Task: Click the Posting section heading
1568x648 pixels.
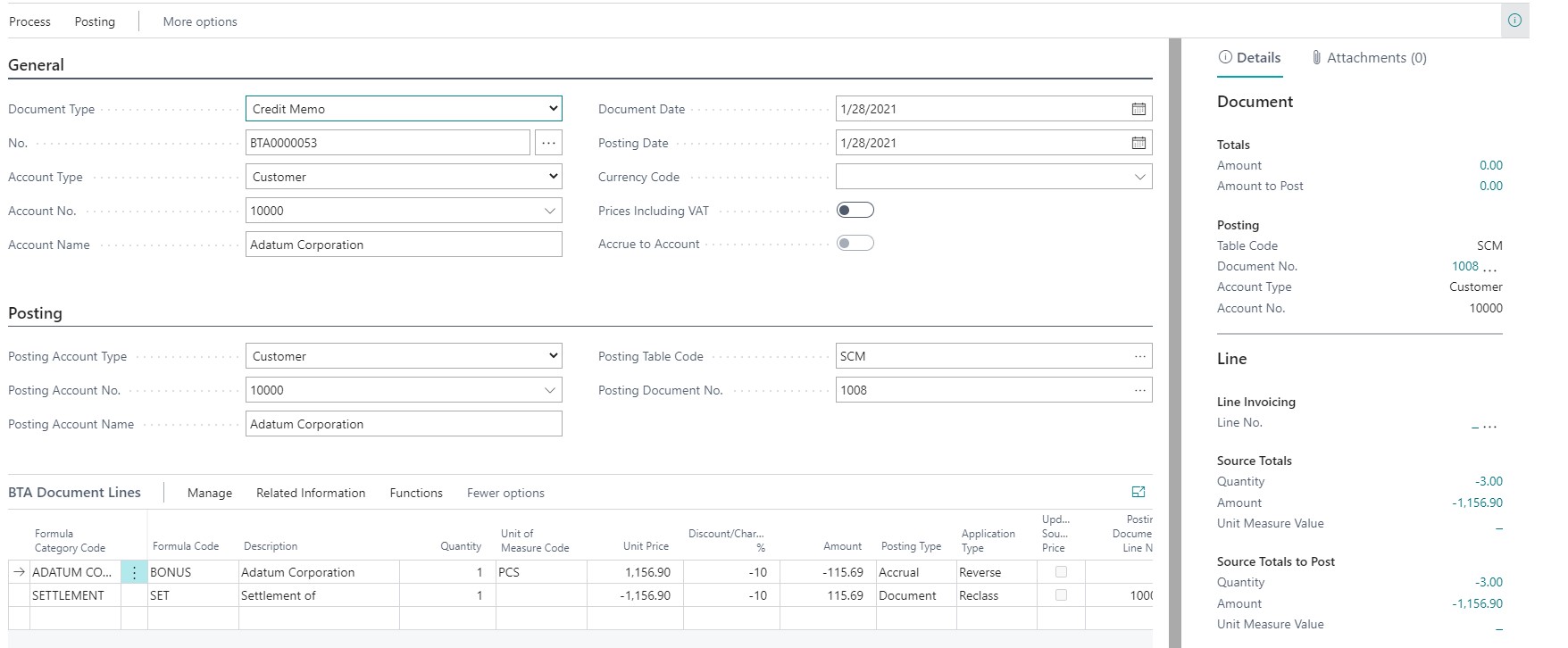Action: click(35, 313)
